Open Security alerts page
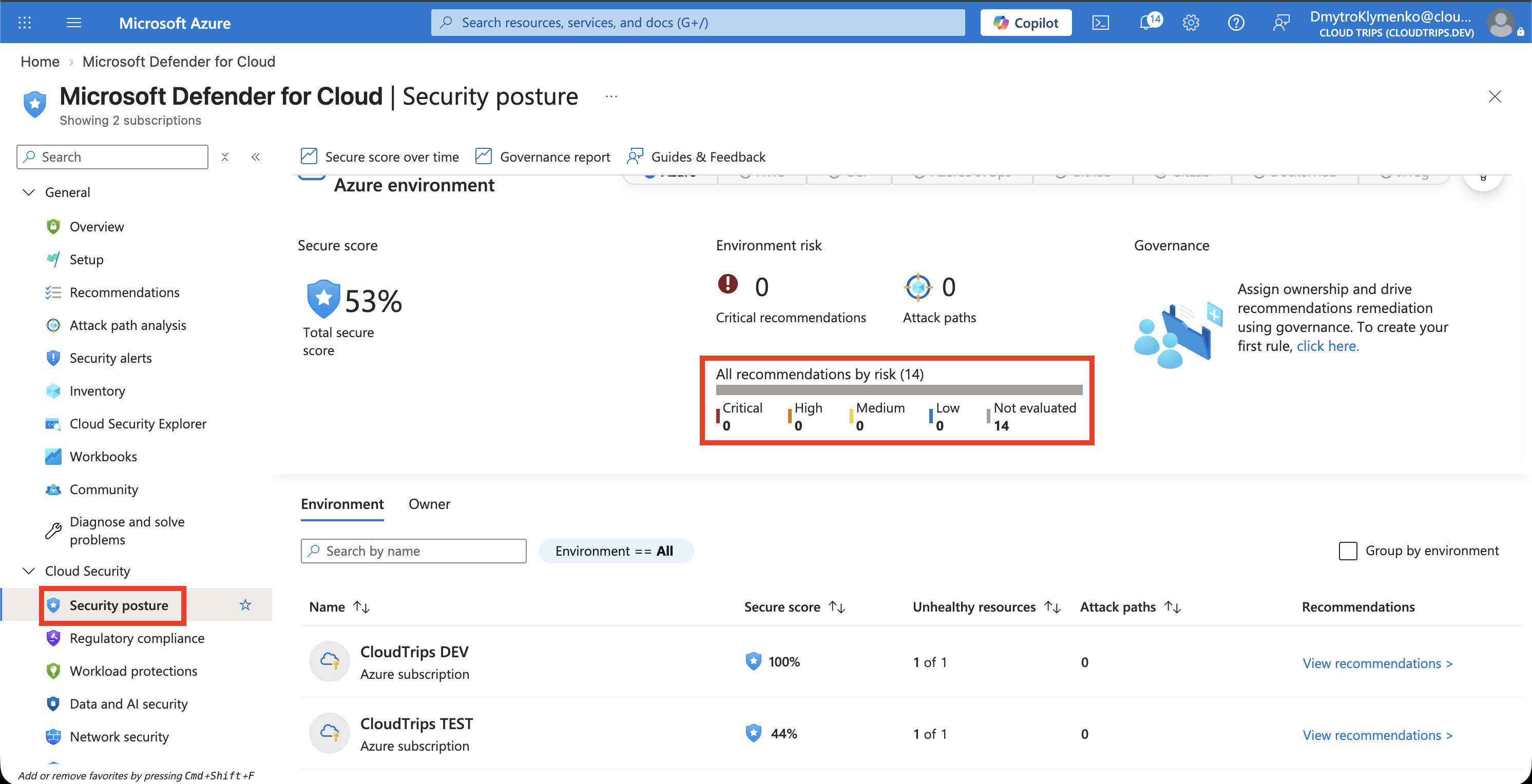Screen dimensions: 1532x784 click(110, 358)
